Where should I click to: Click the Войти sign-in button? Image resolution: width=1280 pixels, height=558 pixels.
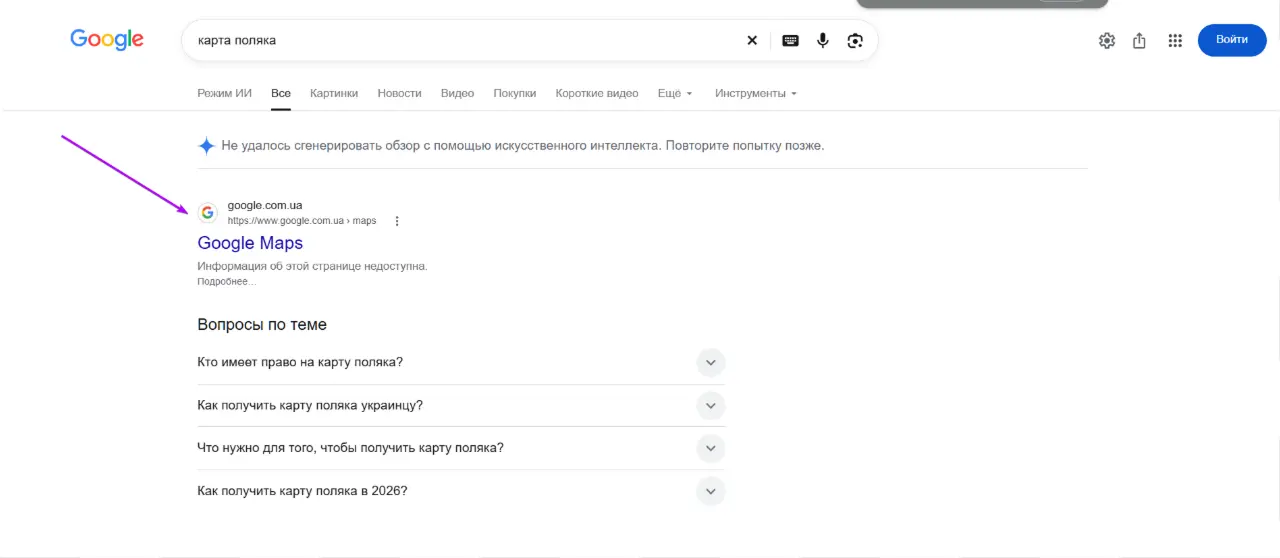(1232, 40)
